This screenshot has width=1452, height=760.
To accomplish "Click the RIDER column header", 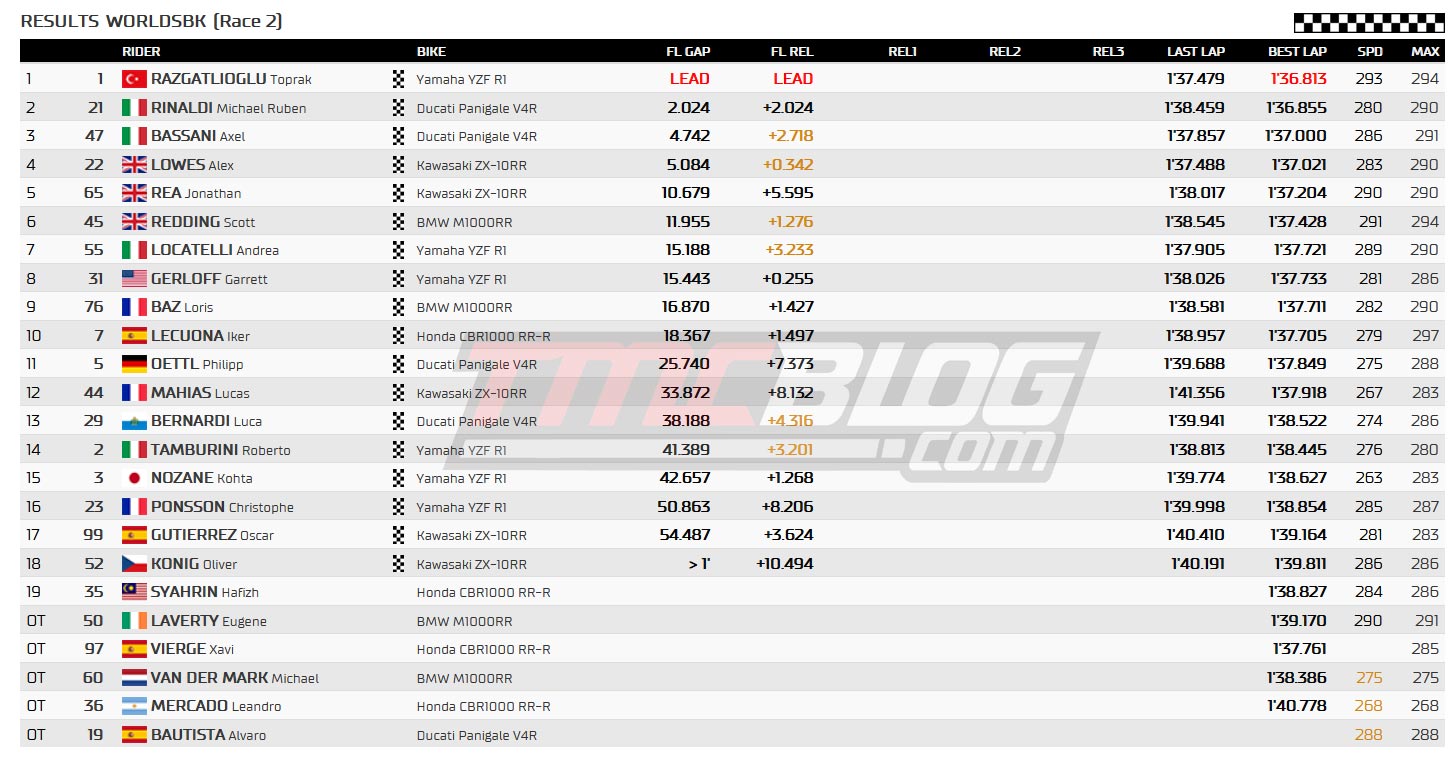I will tap(141, 51).
